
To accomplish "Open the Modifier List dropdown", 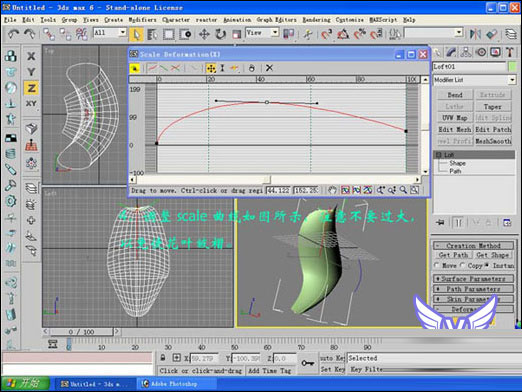I will point(512,80).
